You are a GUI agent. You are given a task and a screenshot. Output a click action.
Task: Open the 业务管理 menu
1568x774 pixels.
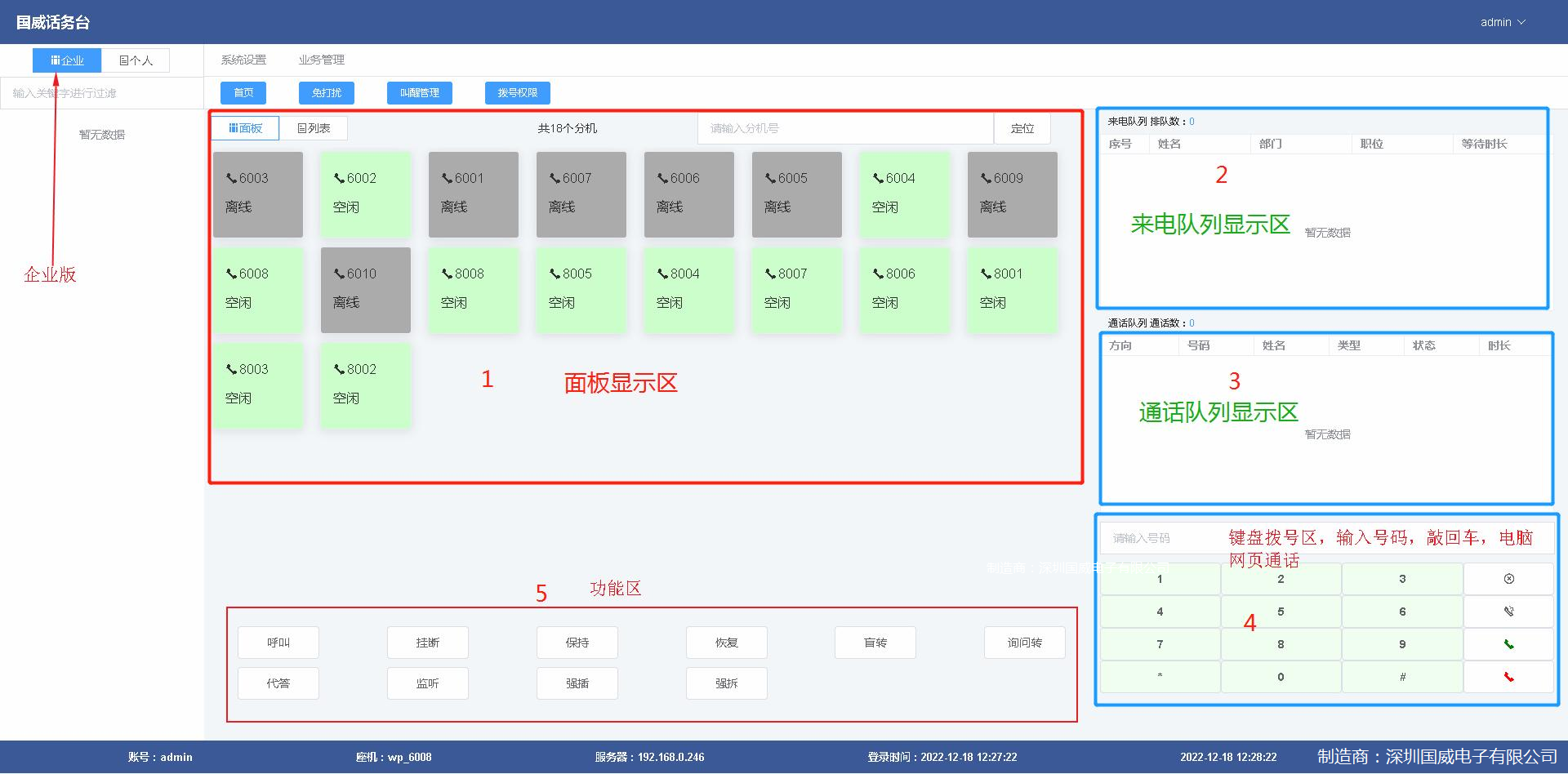[x=321, y=60]
